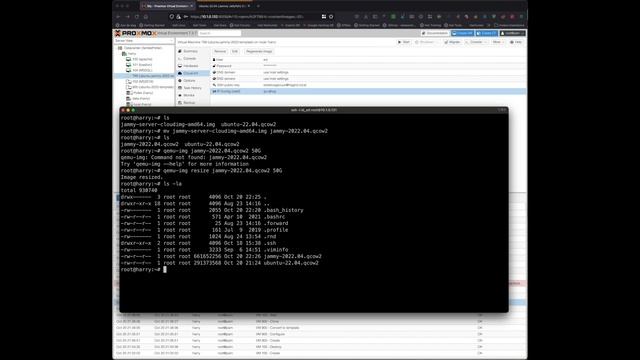Viewport: 640px width, 360px height.
Task: Switch to the second Ubuntu browser tab
Action: (x=224, y=6)
